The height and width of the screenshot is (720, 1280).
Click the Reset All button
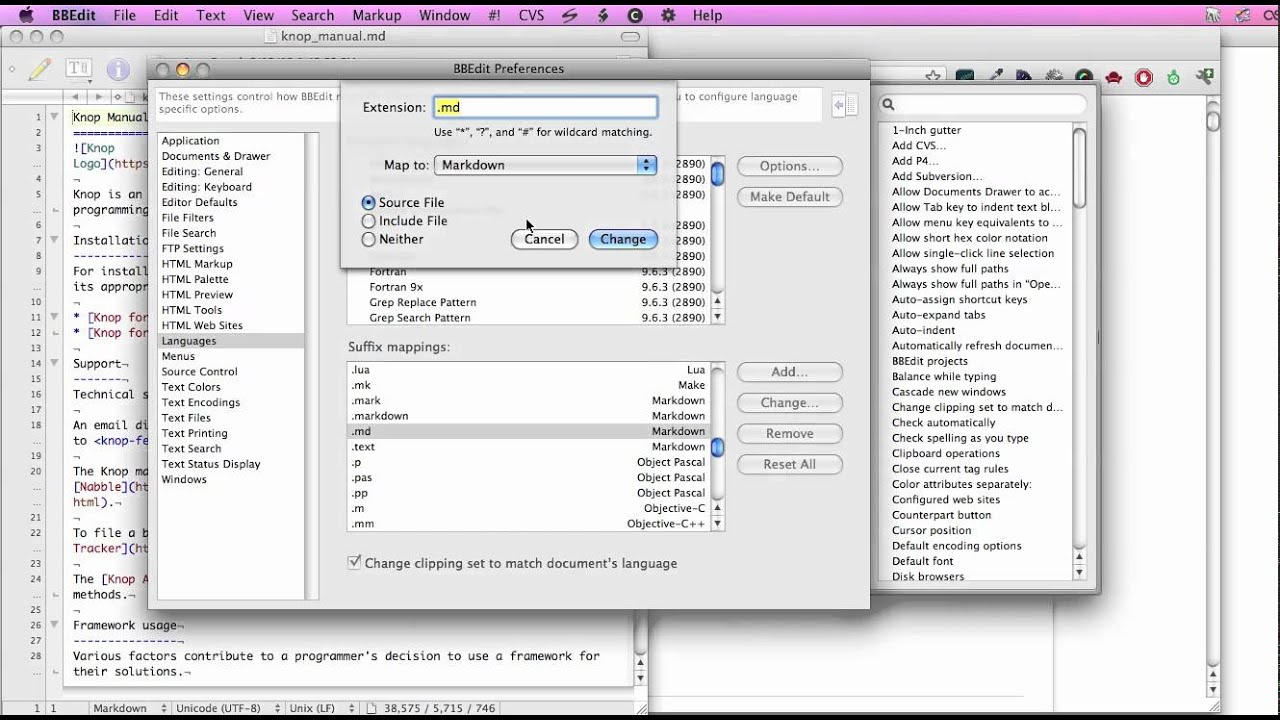(x=790, y=464)
